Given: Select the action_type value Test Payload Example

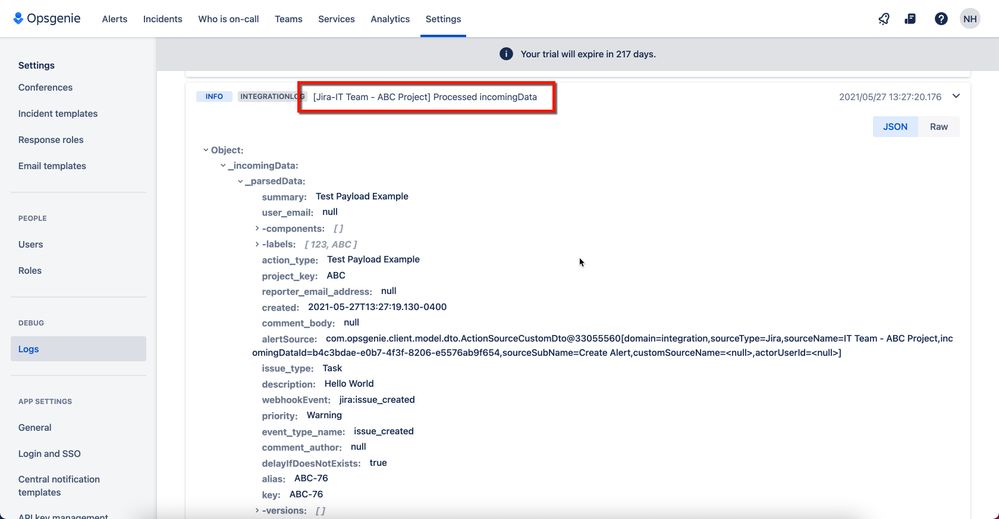Looking at the screenshot, I should 373,259.
